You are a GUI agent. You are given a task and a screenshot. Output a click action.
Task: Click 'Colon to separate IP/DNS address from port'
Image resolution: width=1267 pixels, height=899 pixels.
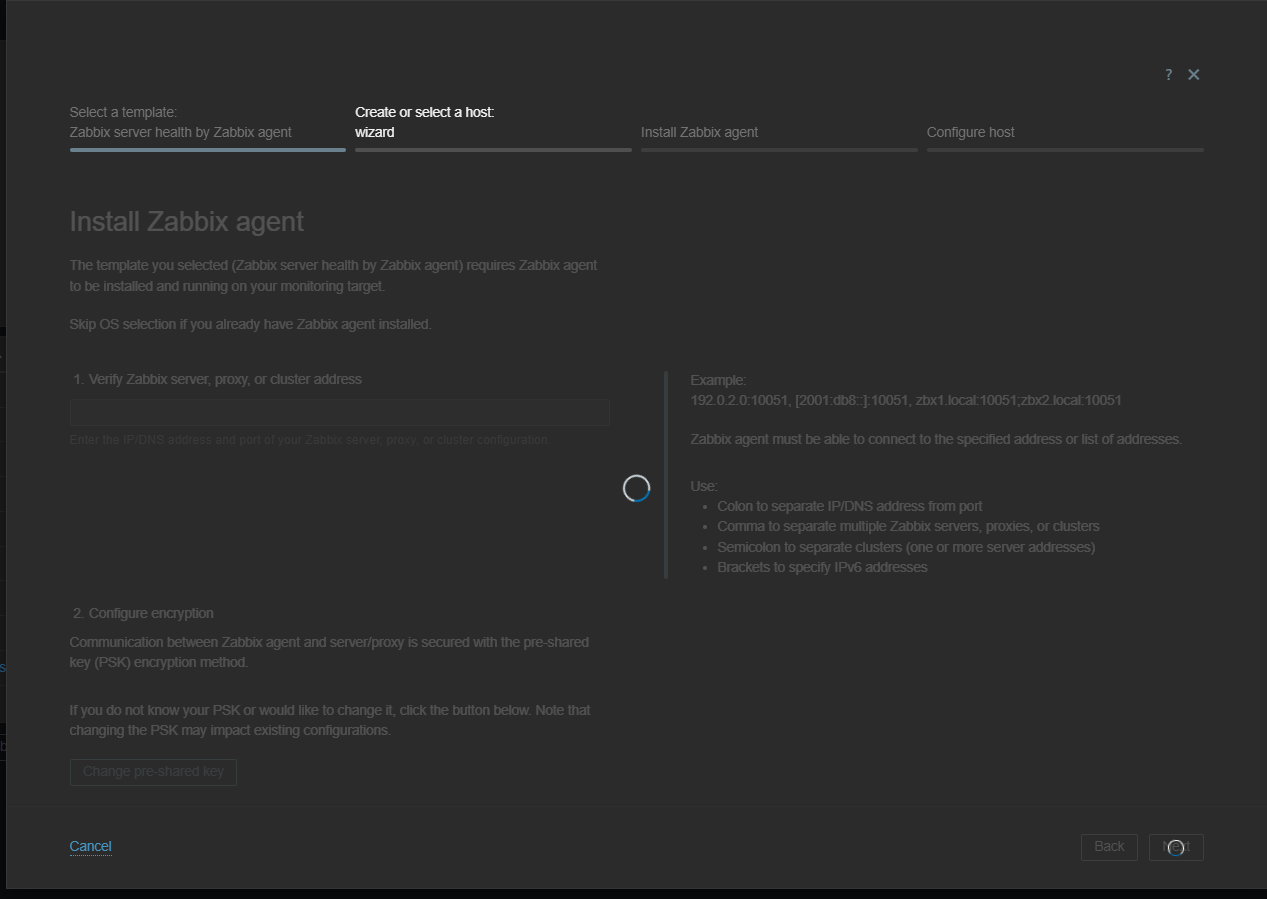850,506
